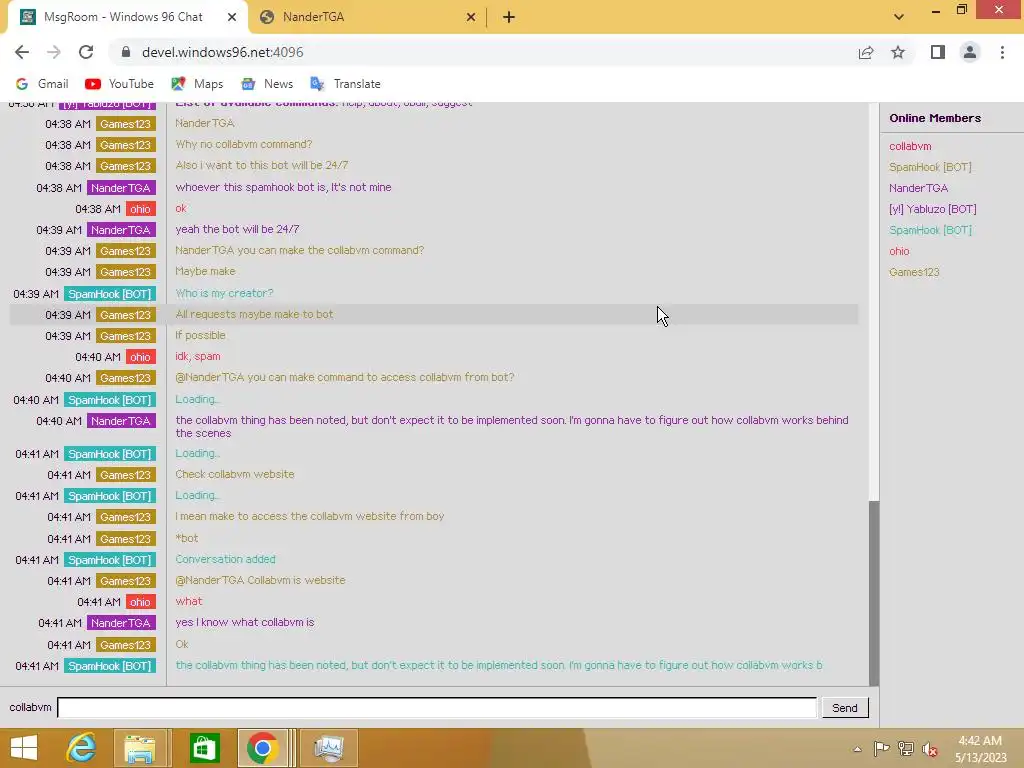The image size is (1024, 768).
Task: Click Games123's "Maybe make" message
Action: [x=205, y=272]
